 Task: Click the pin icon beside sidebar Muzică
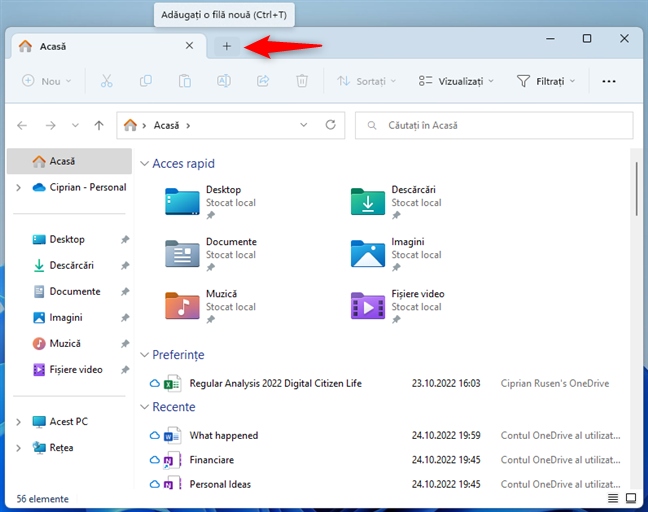125,343
